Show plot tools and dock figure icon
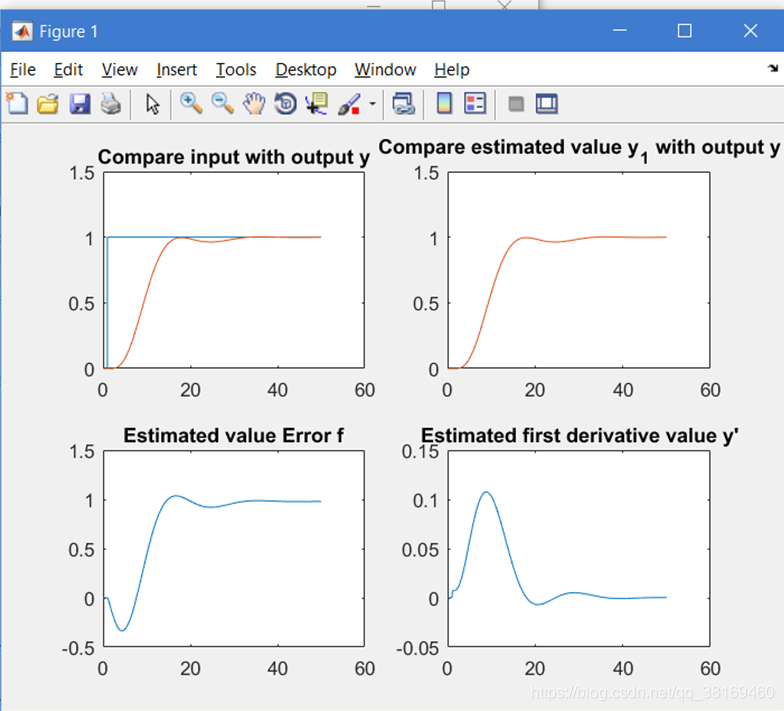784x711 pixels. tap(546, 104)
